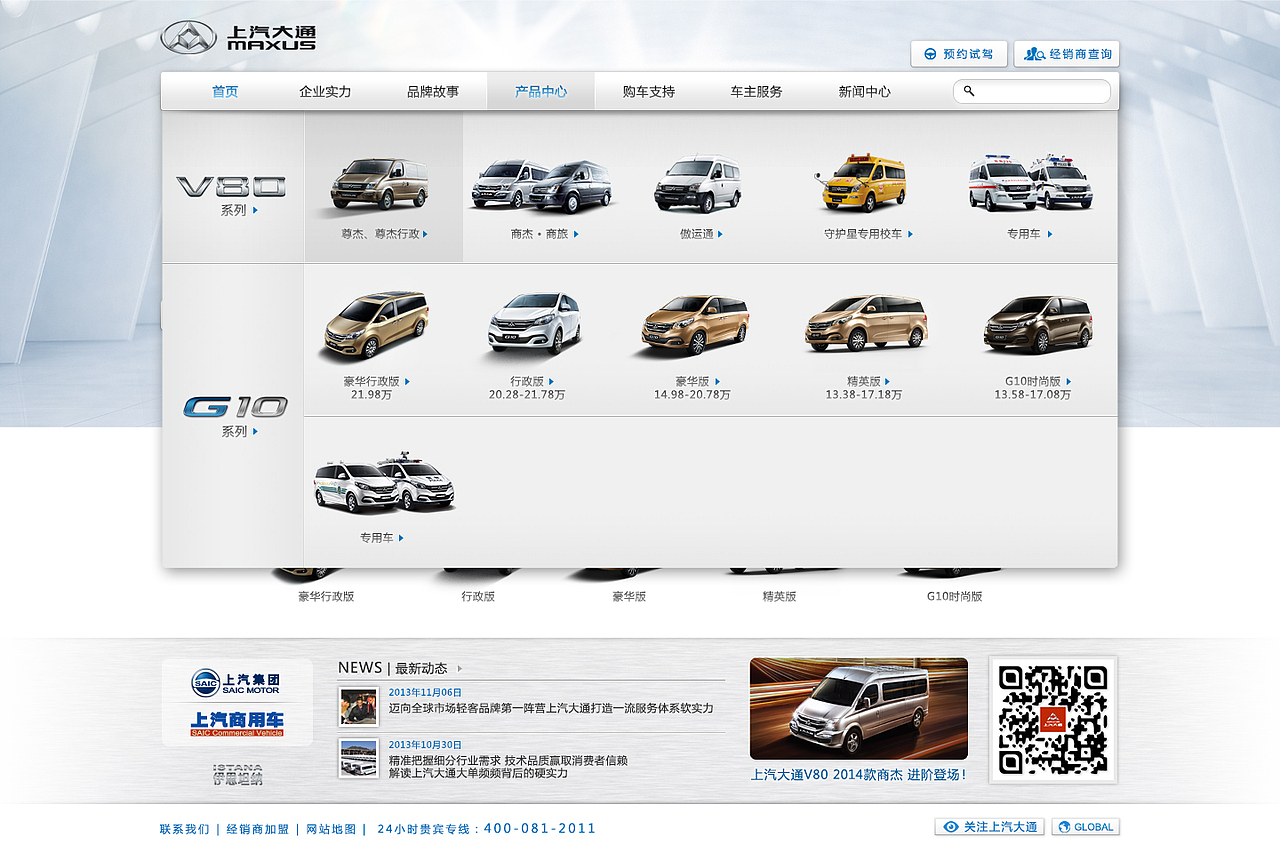
Task: Click the 经销商查询 dealer search button
Action: [x=1067, y=54]
